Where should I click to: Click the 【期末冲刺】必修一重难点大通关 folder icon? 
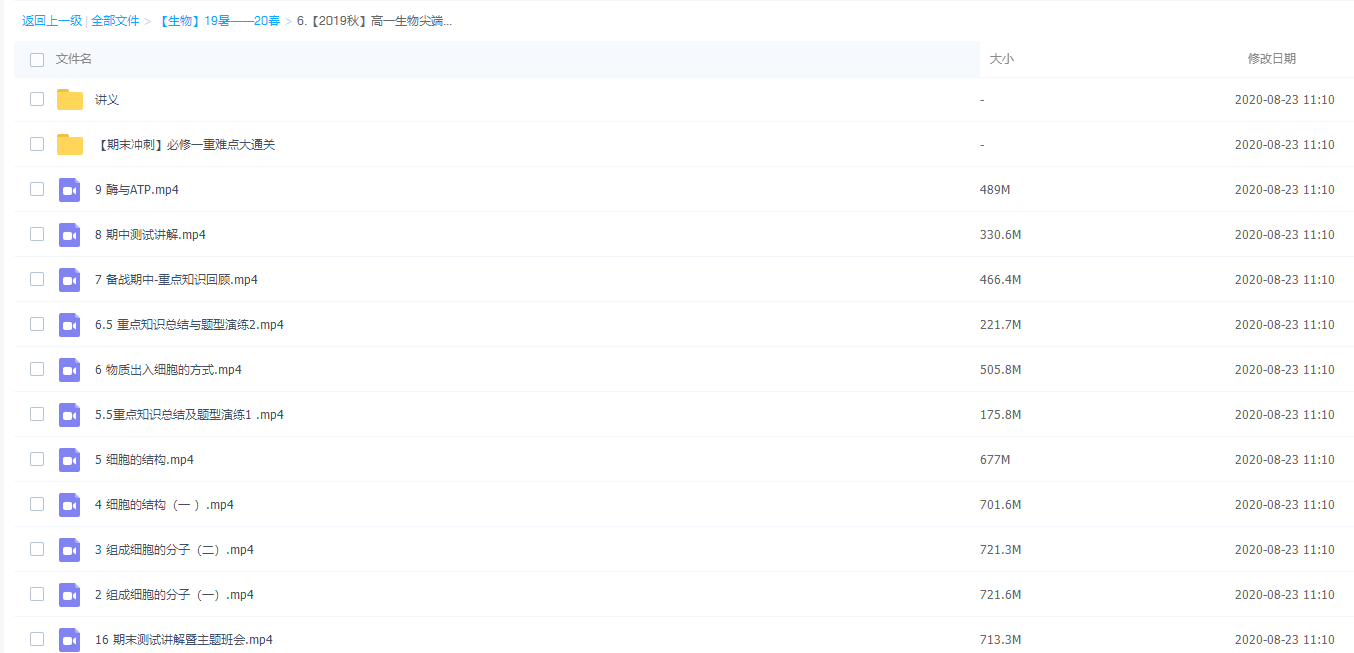pyautogui.click(x=70, y=145)
